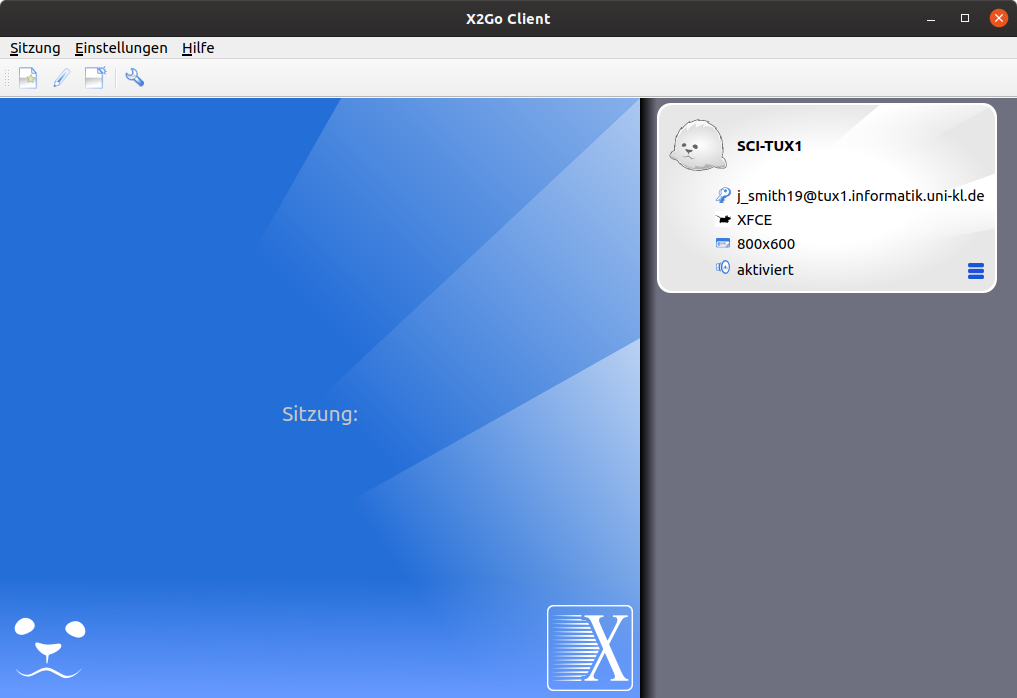Viewport: 1017px width, 698px height.
Task: Click the X logo in the bottom corner
Action: tap(590, 647)
